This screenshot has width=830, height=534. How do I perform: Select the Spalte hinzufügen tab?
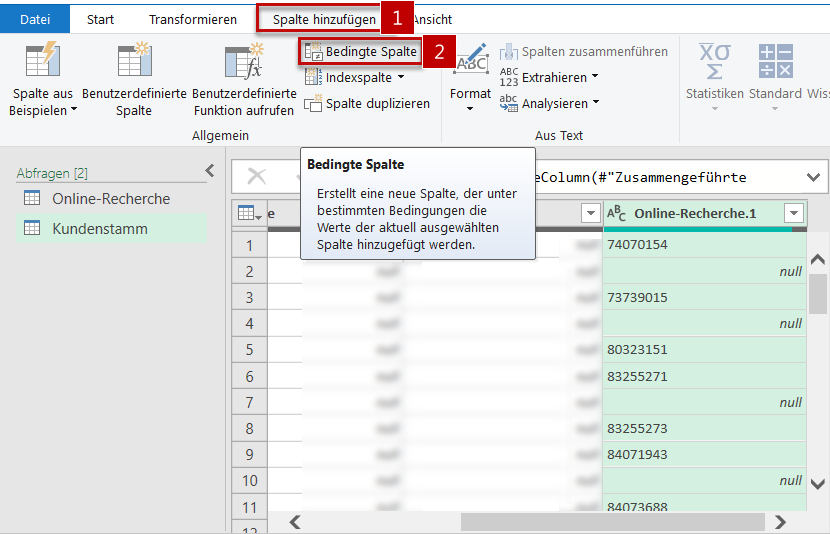[x=324, y=20]
